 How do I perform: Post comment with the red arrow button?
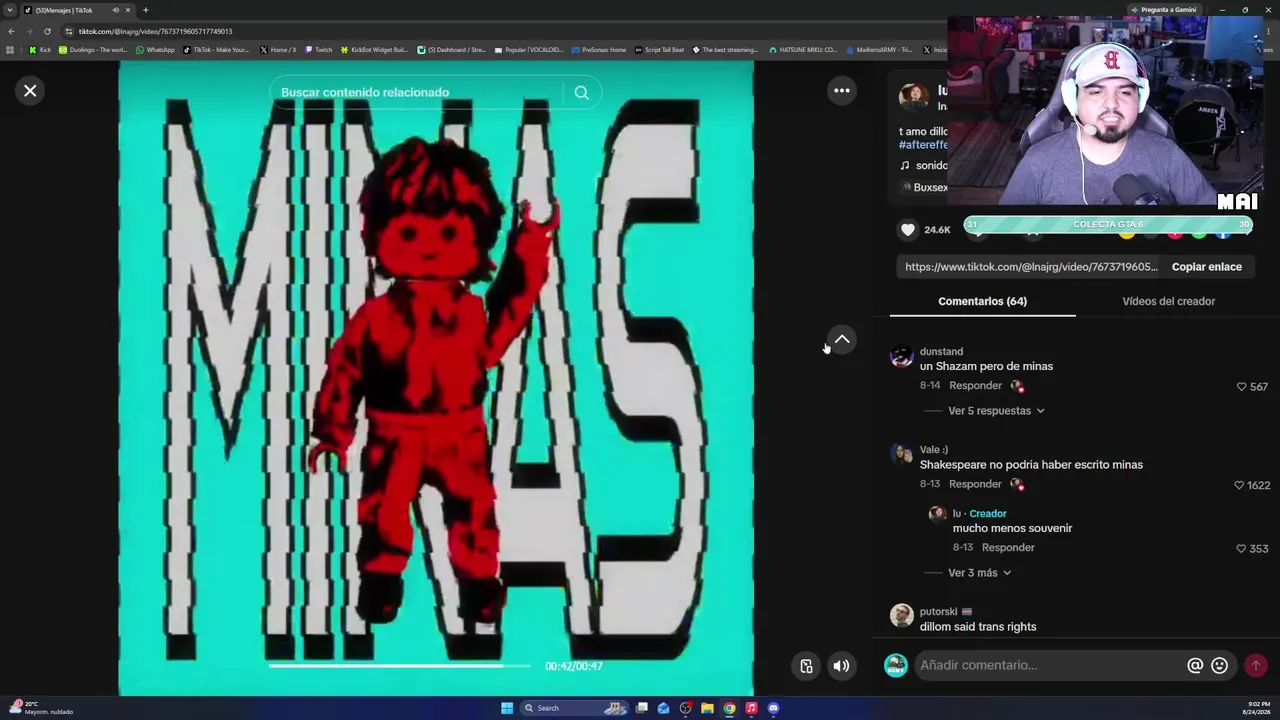tap(1255, 665)
